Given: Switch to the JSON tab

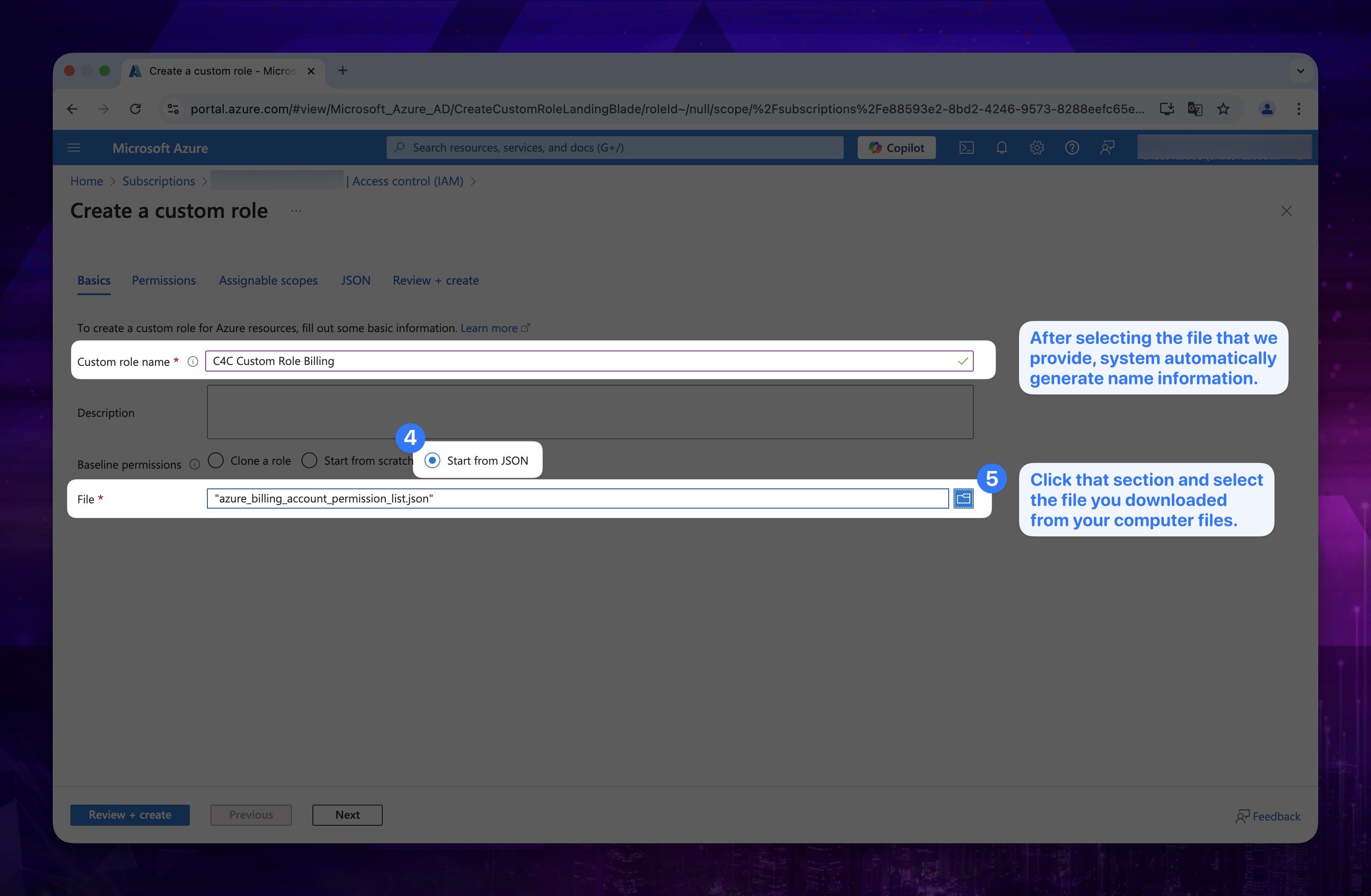Looking at the screenshot, I should tap(355, 280).
